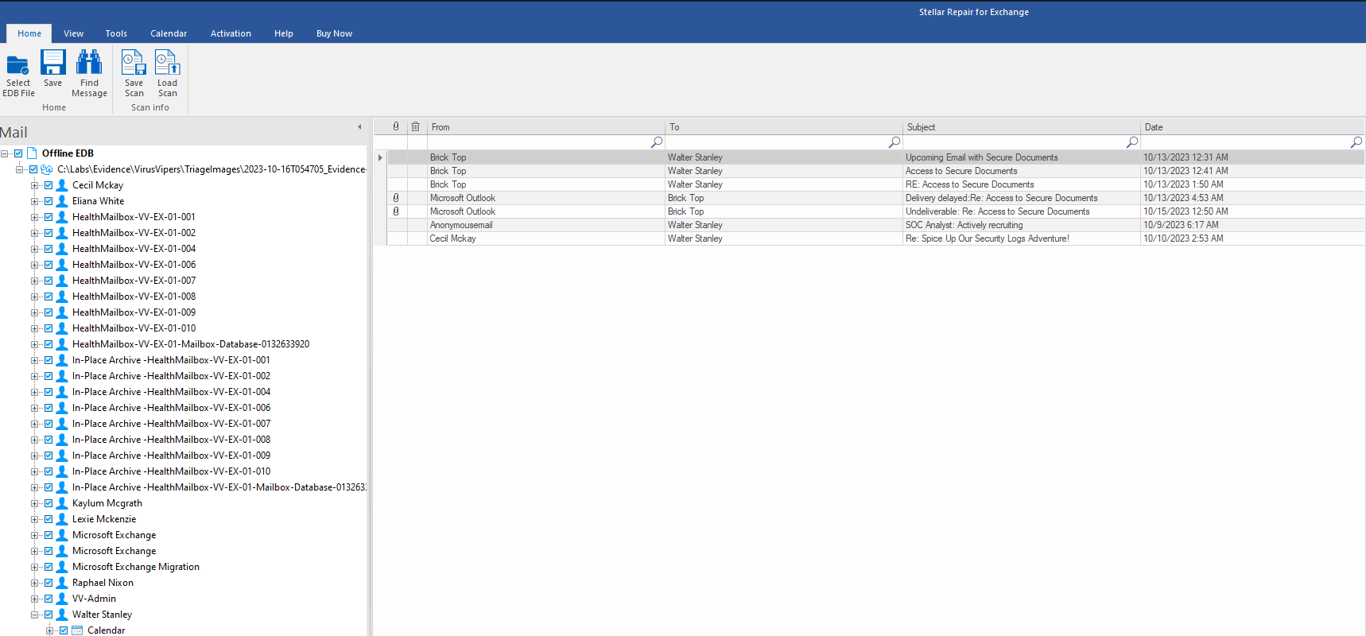Click VV-Admin mailbox user icon
The image size is (1366, 636).
pos(62,598)
